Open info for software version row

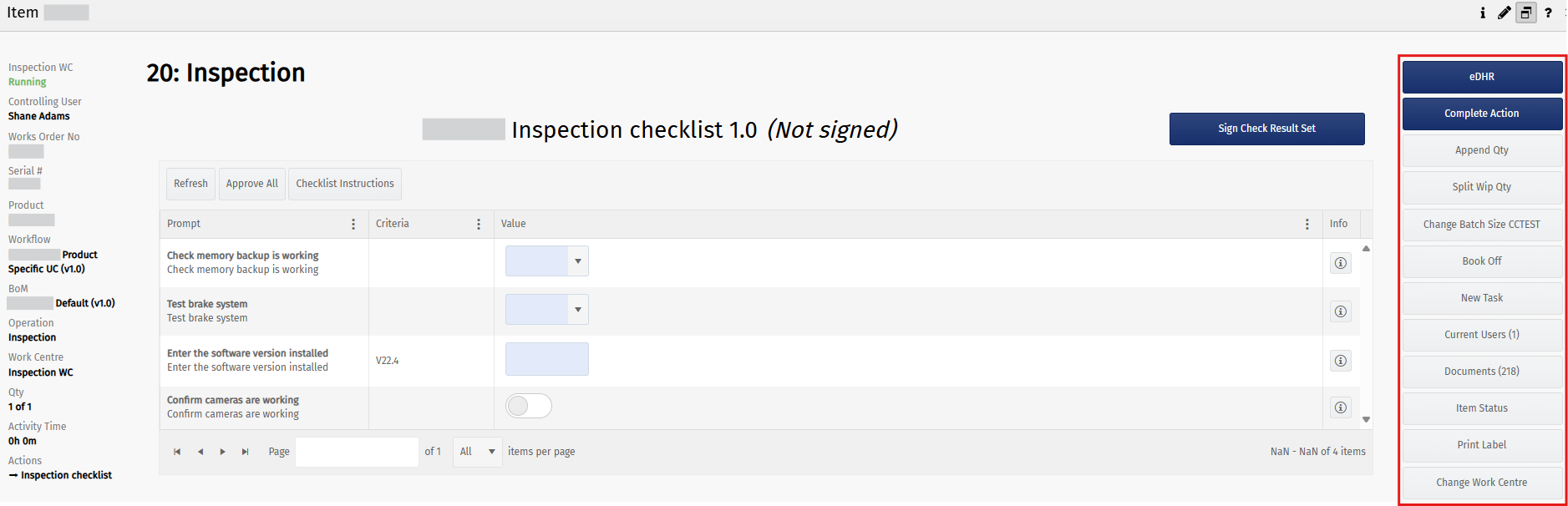pos(1340,361)
